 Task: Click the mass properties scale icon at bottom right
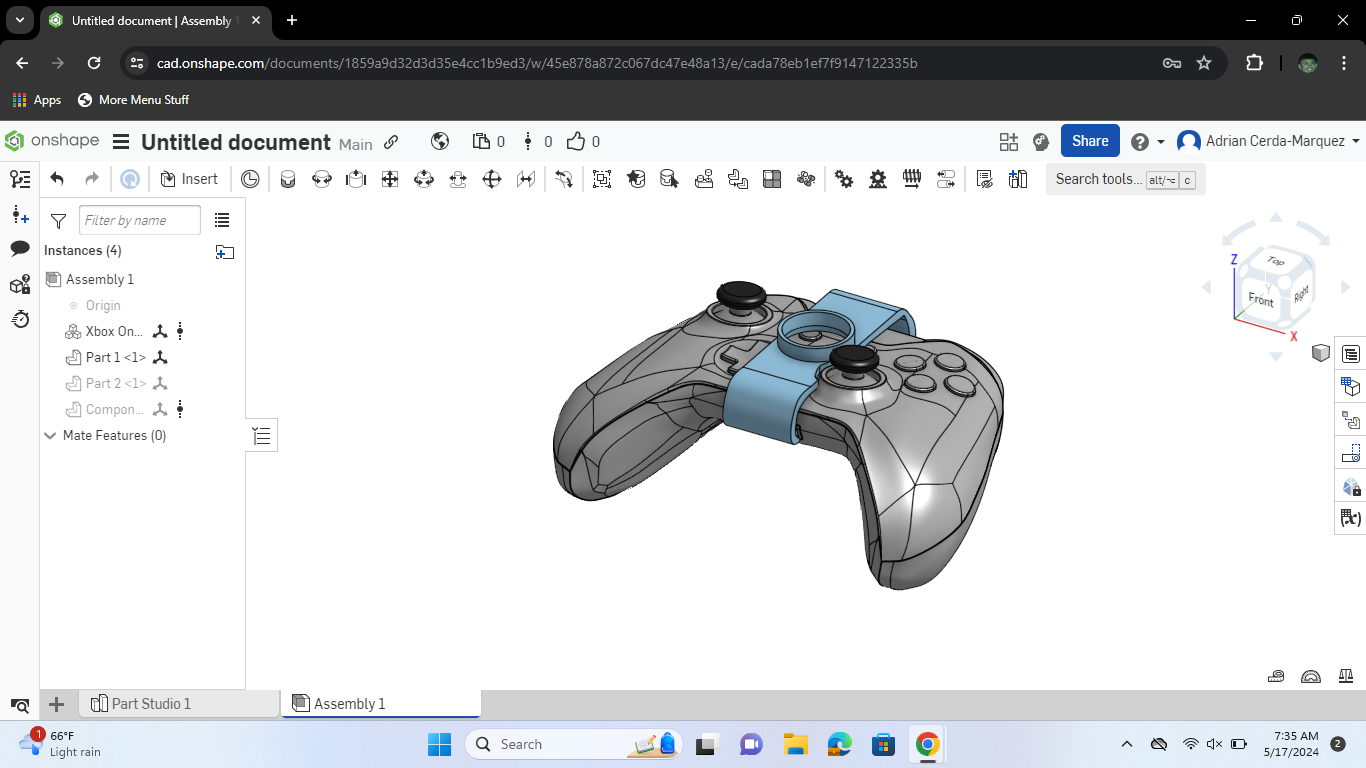point(1345,676)
